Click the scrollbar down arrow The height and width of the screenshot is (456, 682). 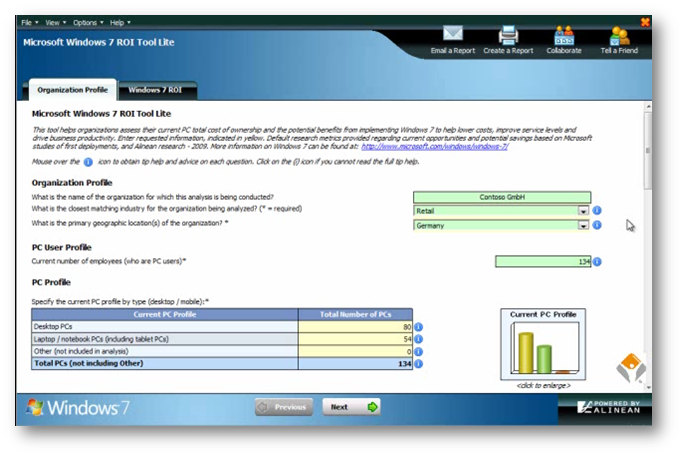coord(648,386)
